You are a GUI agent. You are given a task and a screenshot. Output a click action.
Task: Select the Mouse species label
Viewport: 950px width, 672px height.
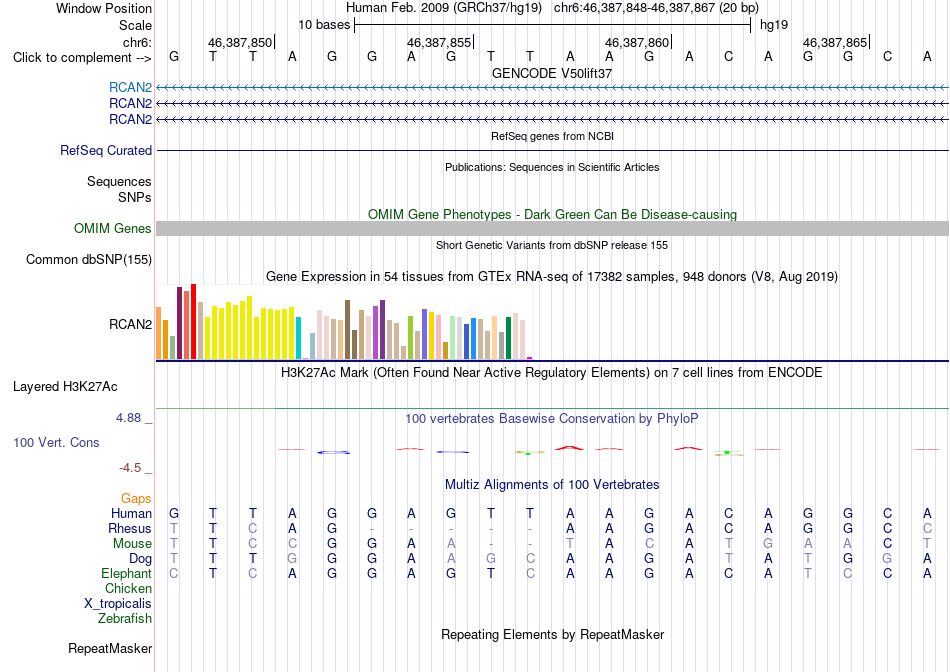pyautogui.click(x=132, y=544)
